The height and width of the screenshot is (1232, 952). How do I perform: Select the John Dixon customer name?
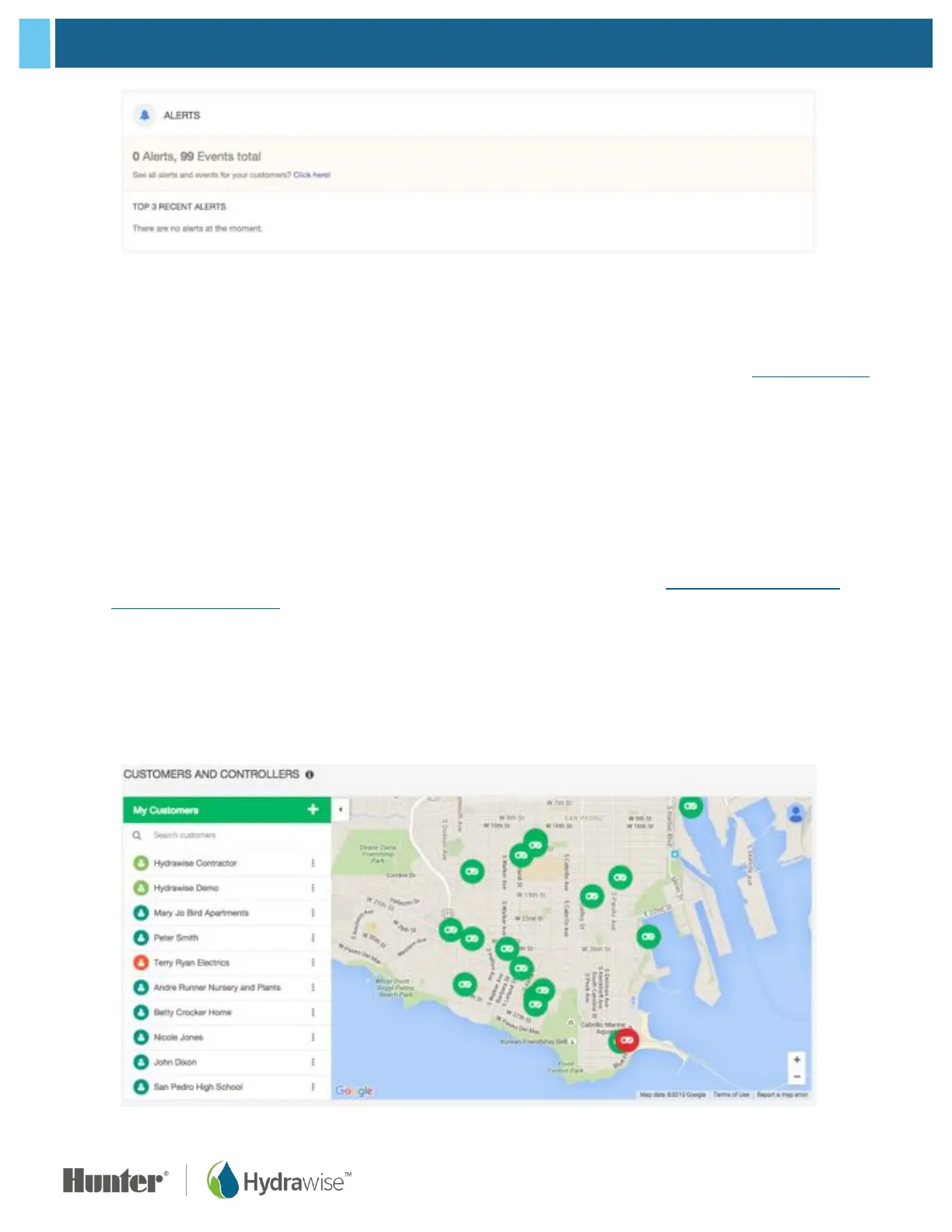[x=175, y=1062]
